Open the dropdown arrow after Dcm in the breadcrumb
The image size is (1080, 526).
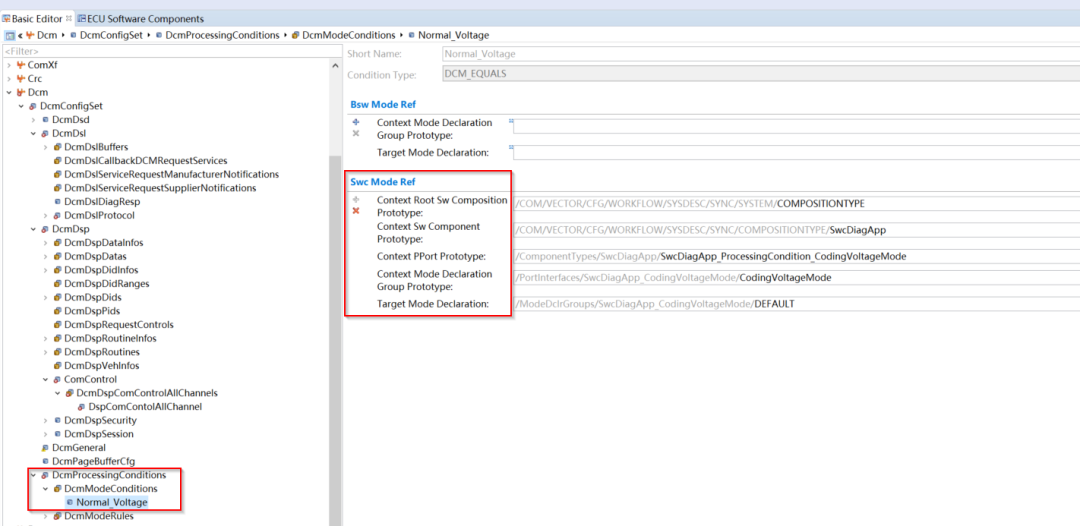pos(63,35)
